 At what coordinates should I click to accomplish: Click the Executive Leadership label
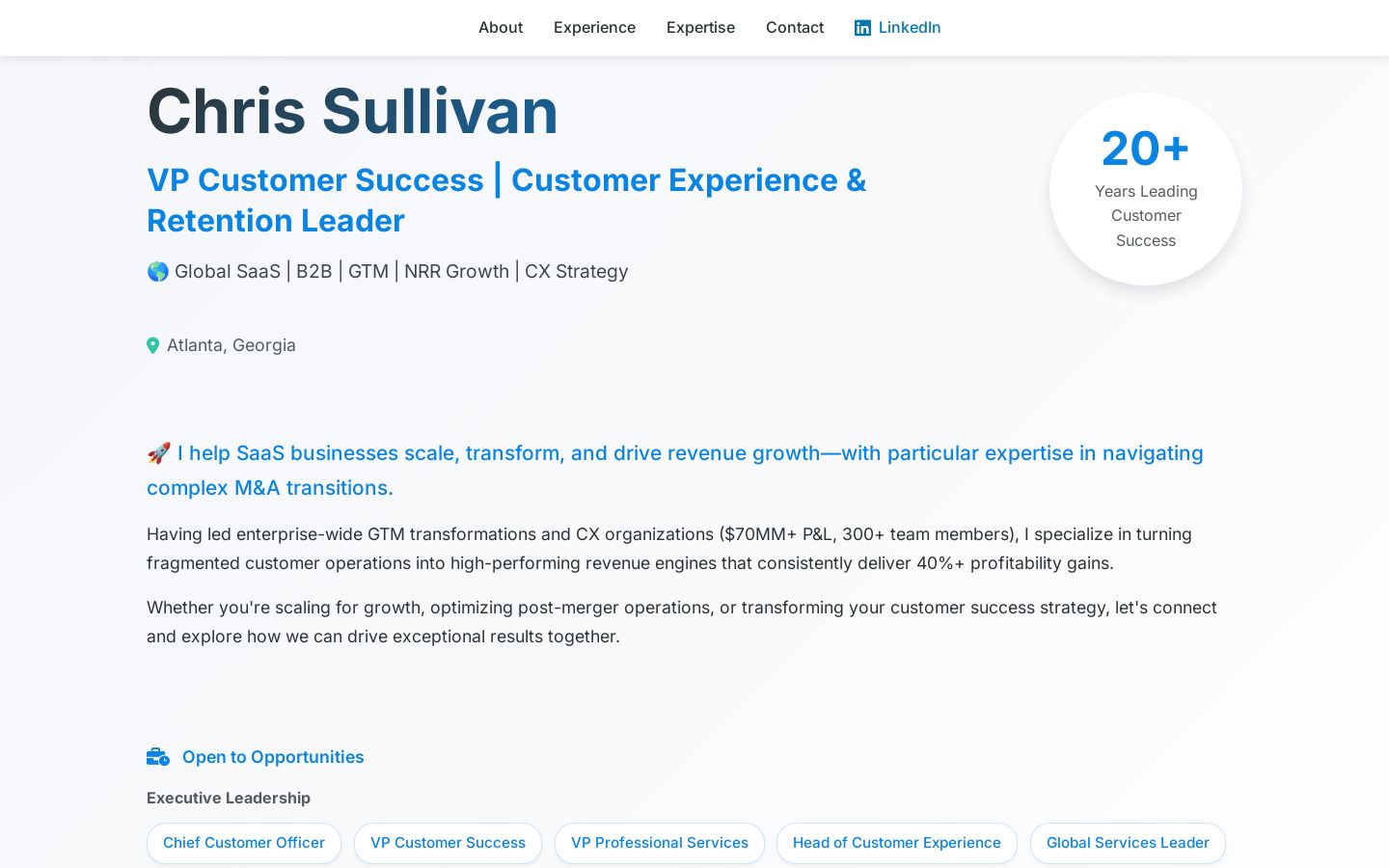[229, 798]
